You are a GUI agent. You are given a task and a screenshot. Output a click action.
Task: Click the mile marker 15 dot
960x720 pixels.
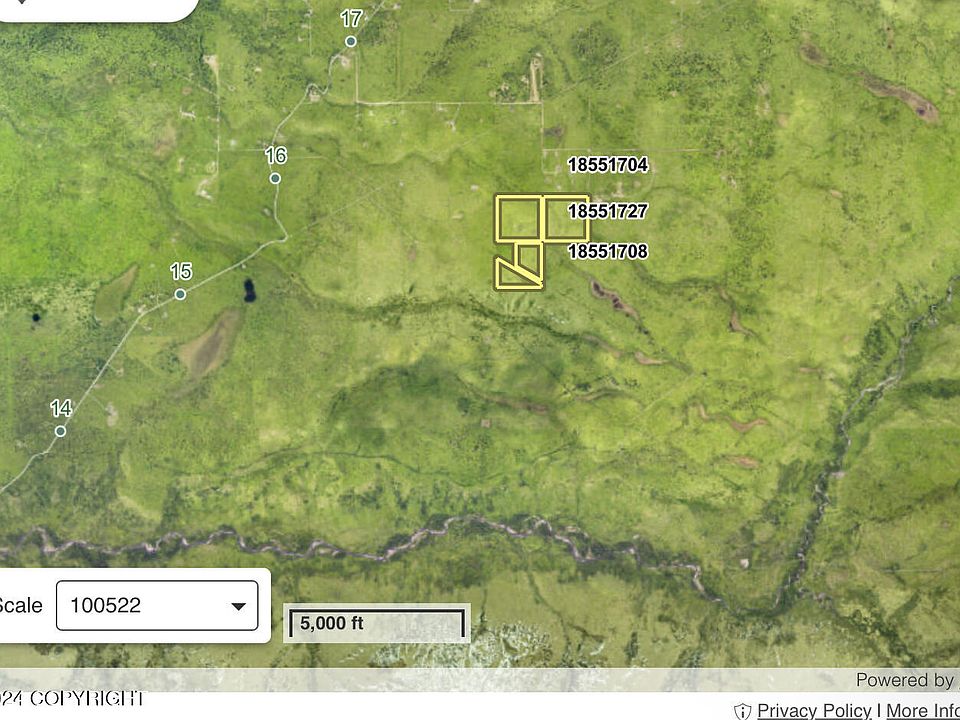click(x=180, y=294)
